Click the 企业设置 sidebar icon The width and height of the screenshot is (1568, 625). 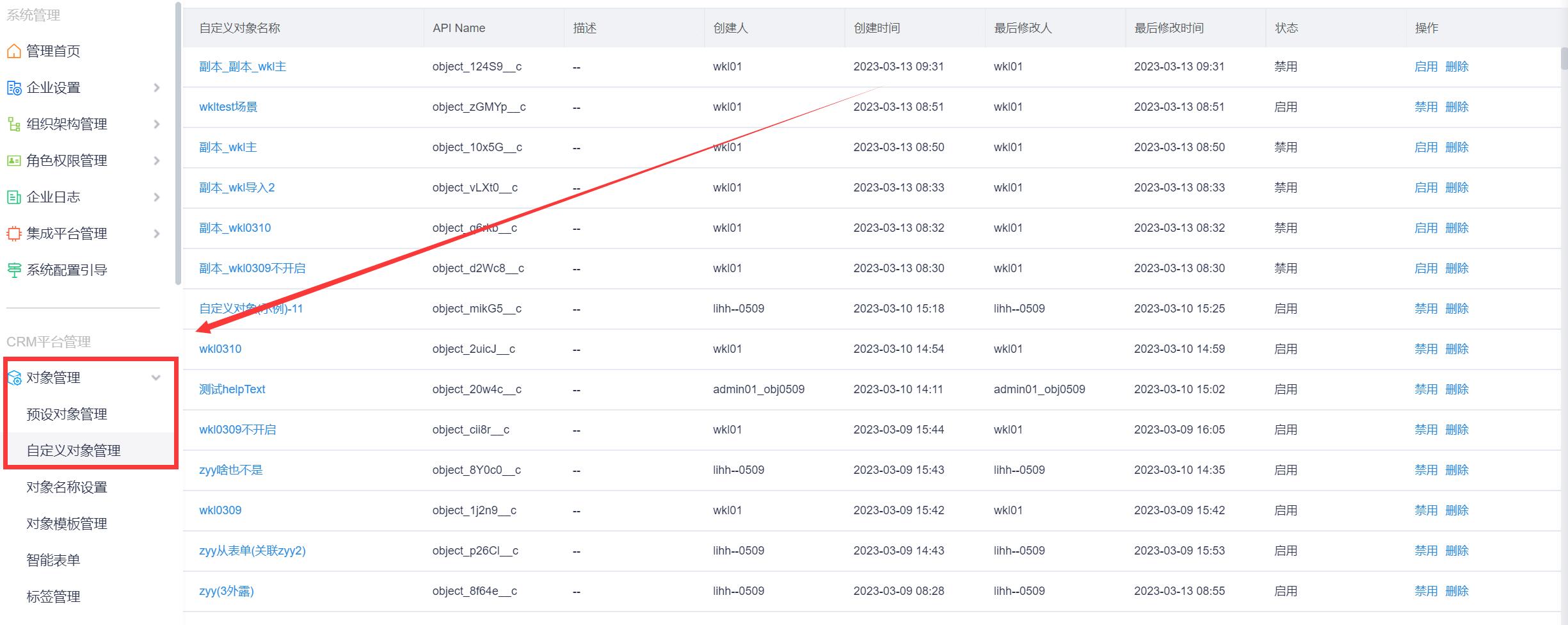(13, 88)
